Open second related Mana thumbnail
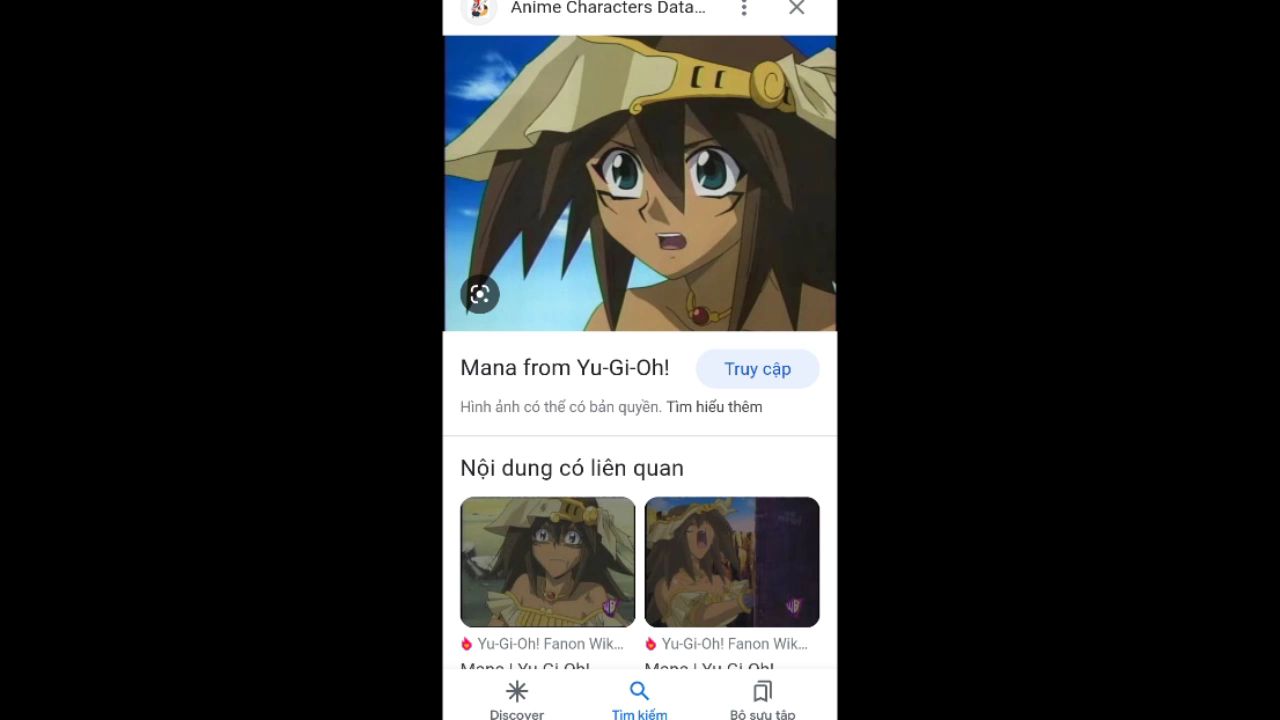1280x720 pixels. point(732,562)
